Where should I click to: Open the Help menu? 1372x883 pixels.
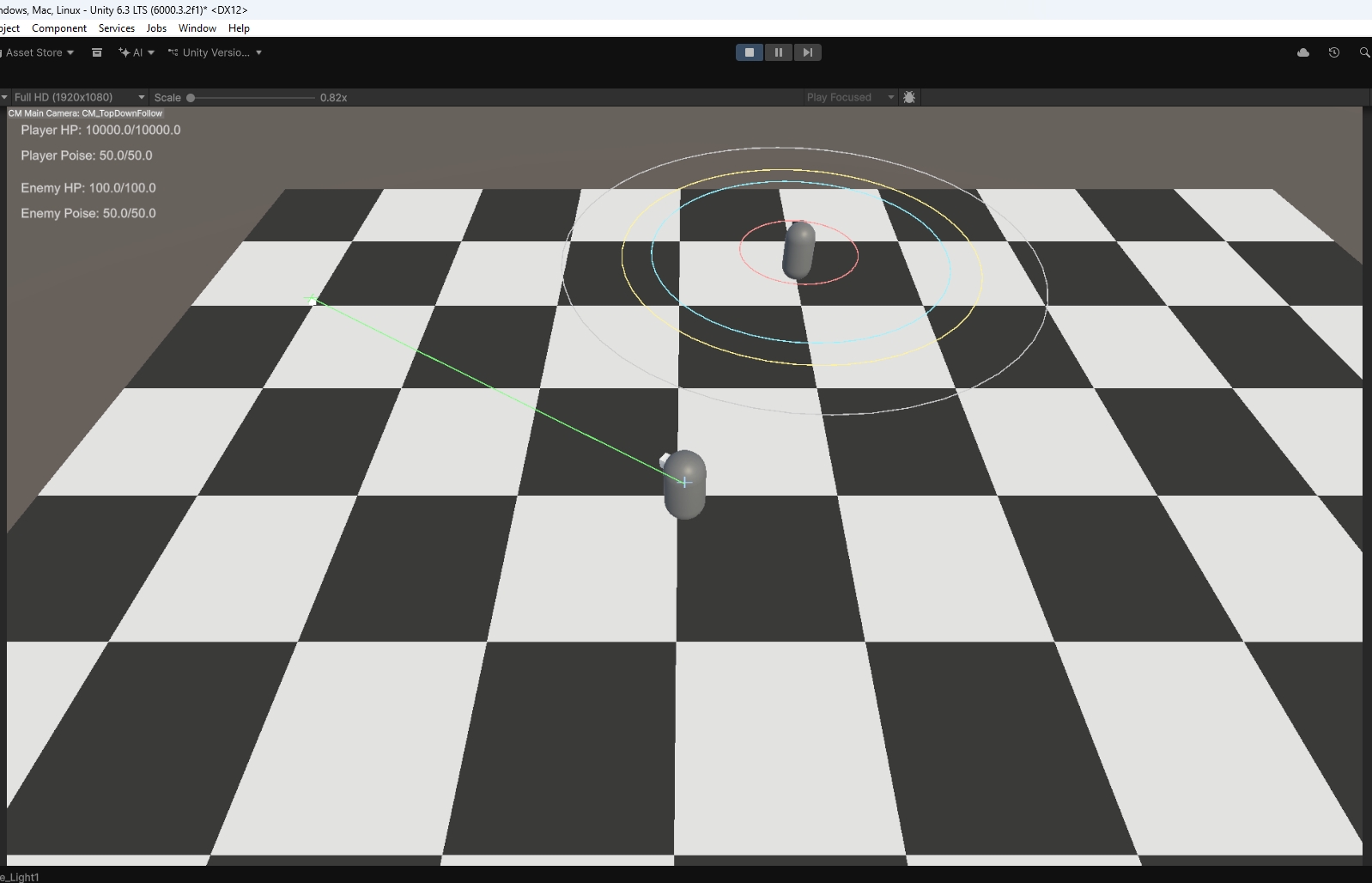[239, 27]
